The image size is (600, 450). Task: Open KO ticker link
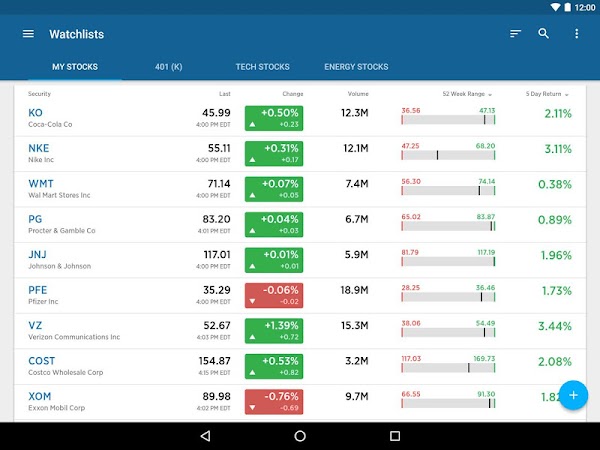point(35,113)
